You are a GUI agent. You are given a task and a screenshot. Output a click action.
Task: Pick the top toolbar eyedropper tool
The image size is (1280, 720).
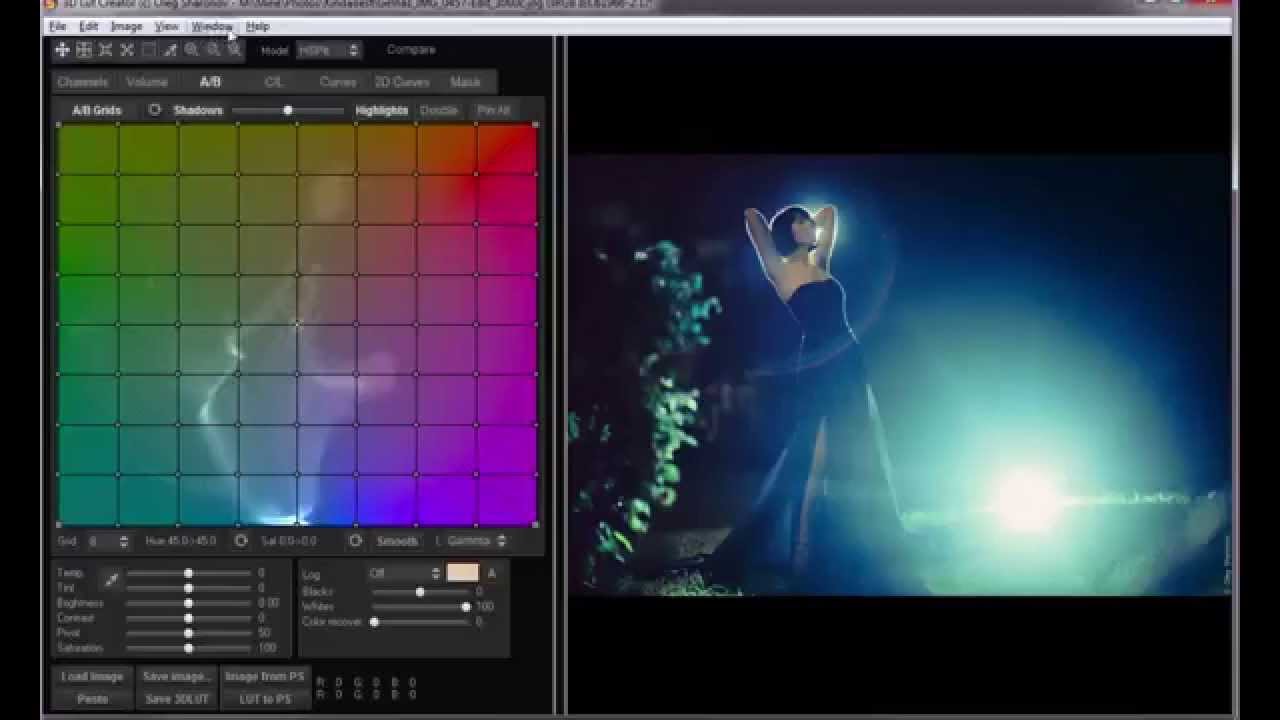pyautogui.click(x=170, y=50)
